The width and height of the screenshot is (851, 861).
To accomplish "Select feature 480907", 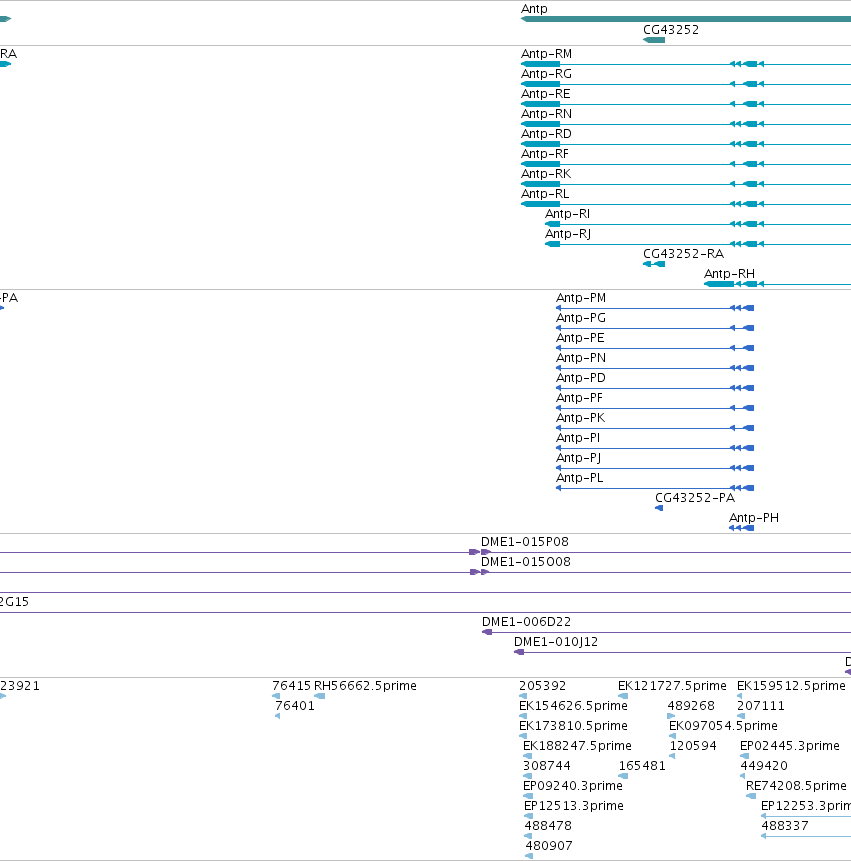I will 548,846.
